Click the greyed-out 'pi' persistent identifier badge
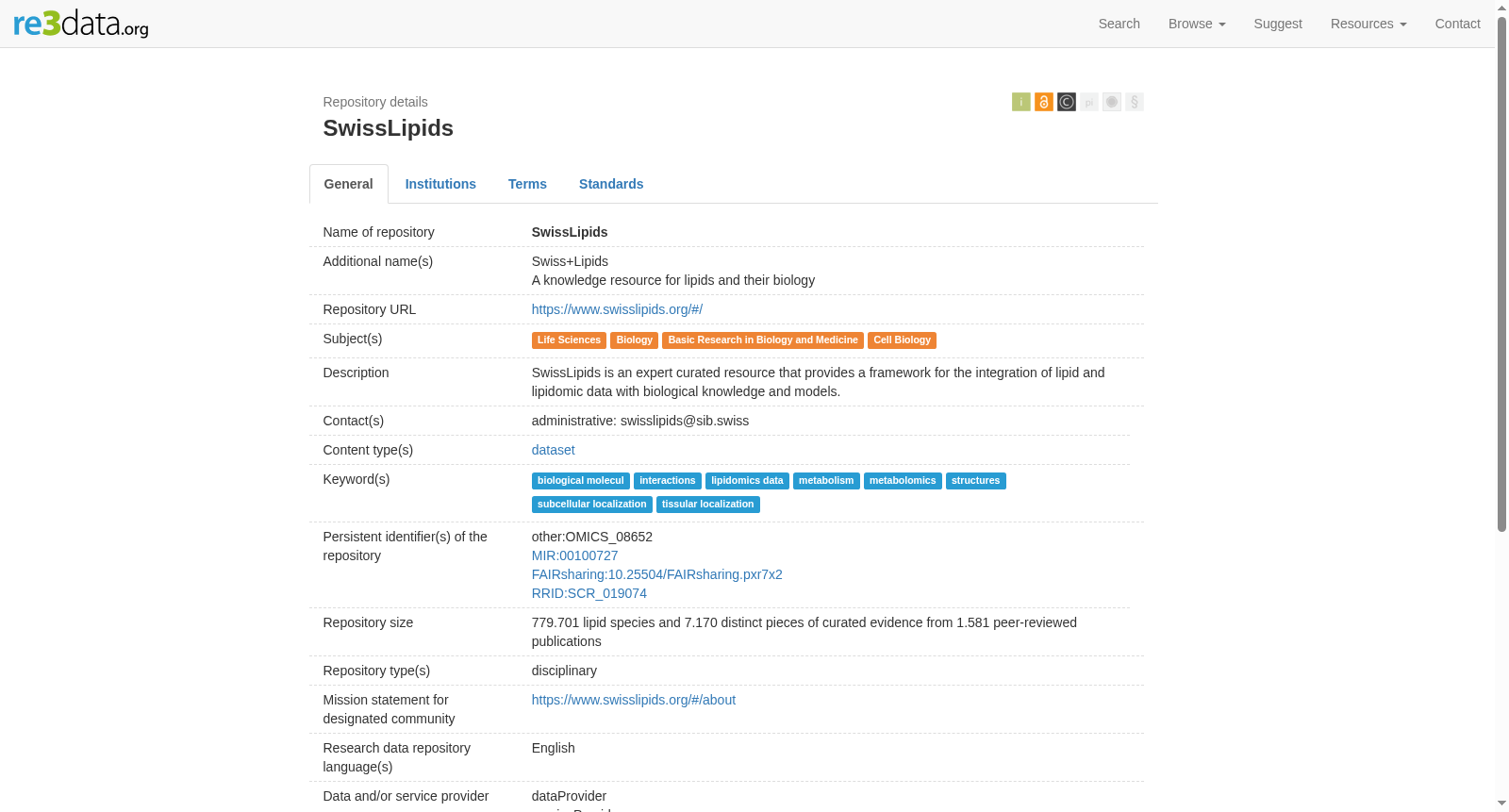 click(x=1088, y=102)
